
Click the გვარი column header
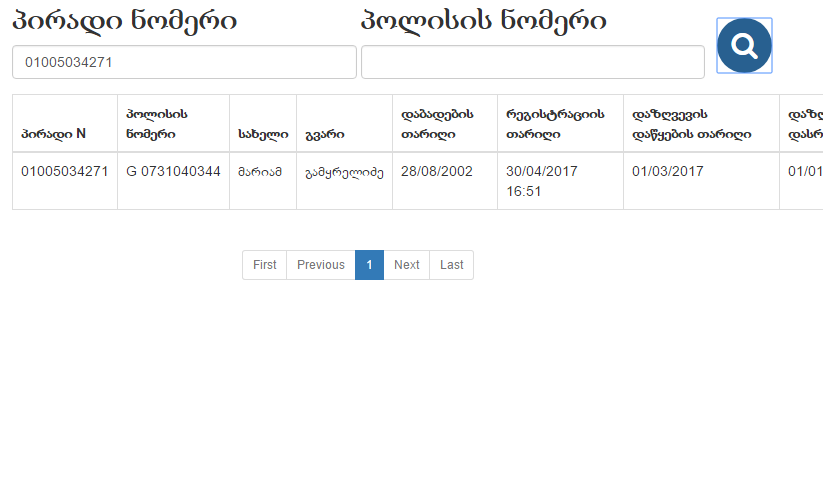pyautogui.click(x=325, y=133)
